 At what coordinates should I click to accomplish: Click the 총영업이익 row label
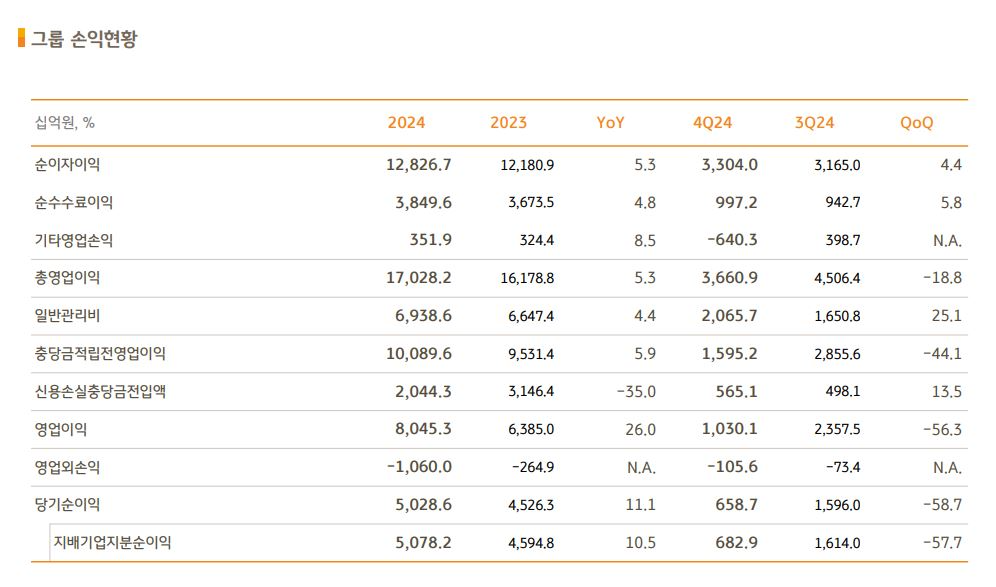pos(67,278)
